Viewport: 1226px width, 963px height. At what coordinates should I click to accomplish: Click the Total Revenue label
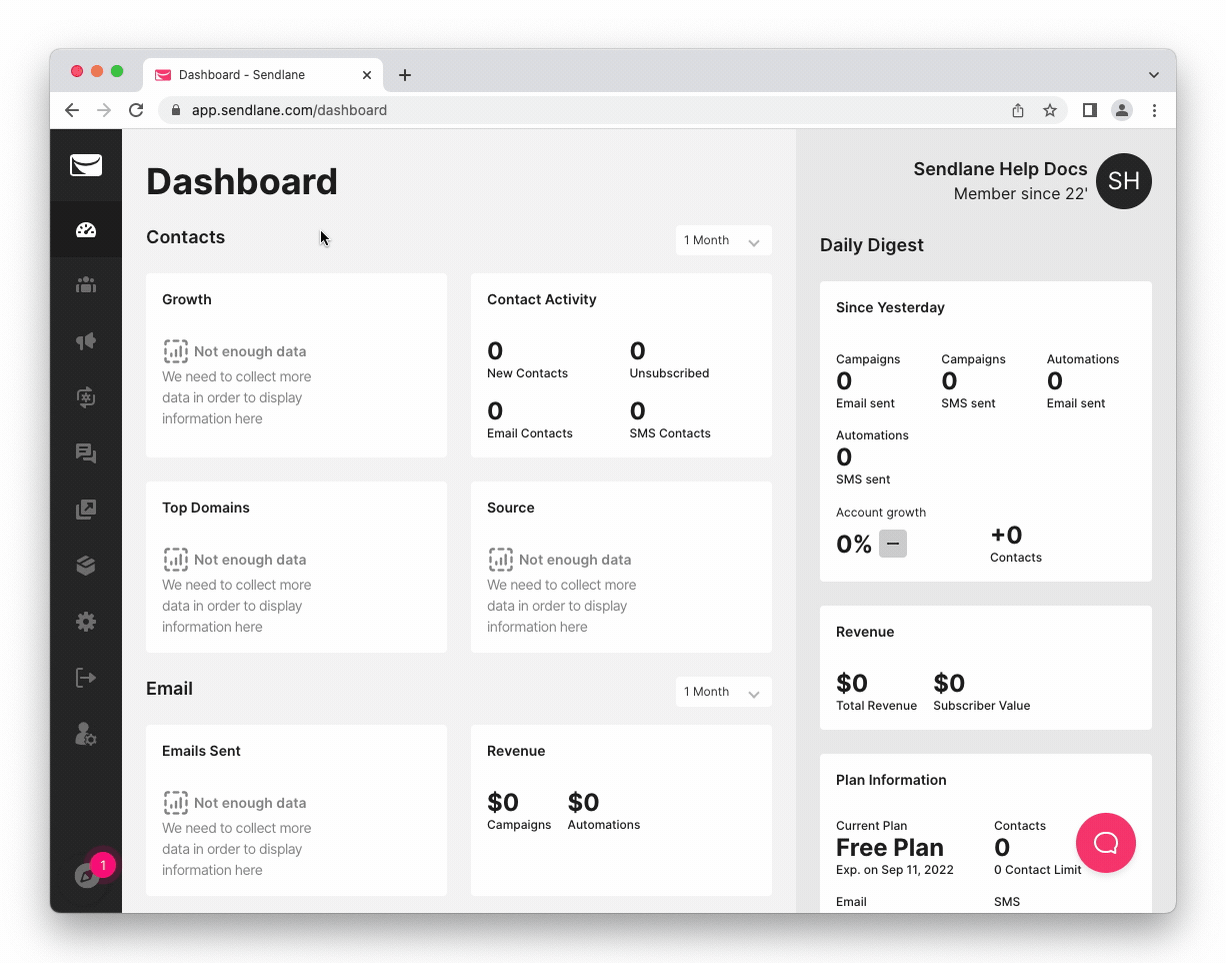(876, 705)
